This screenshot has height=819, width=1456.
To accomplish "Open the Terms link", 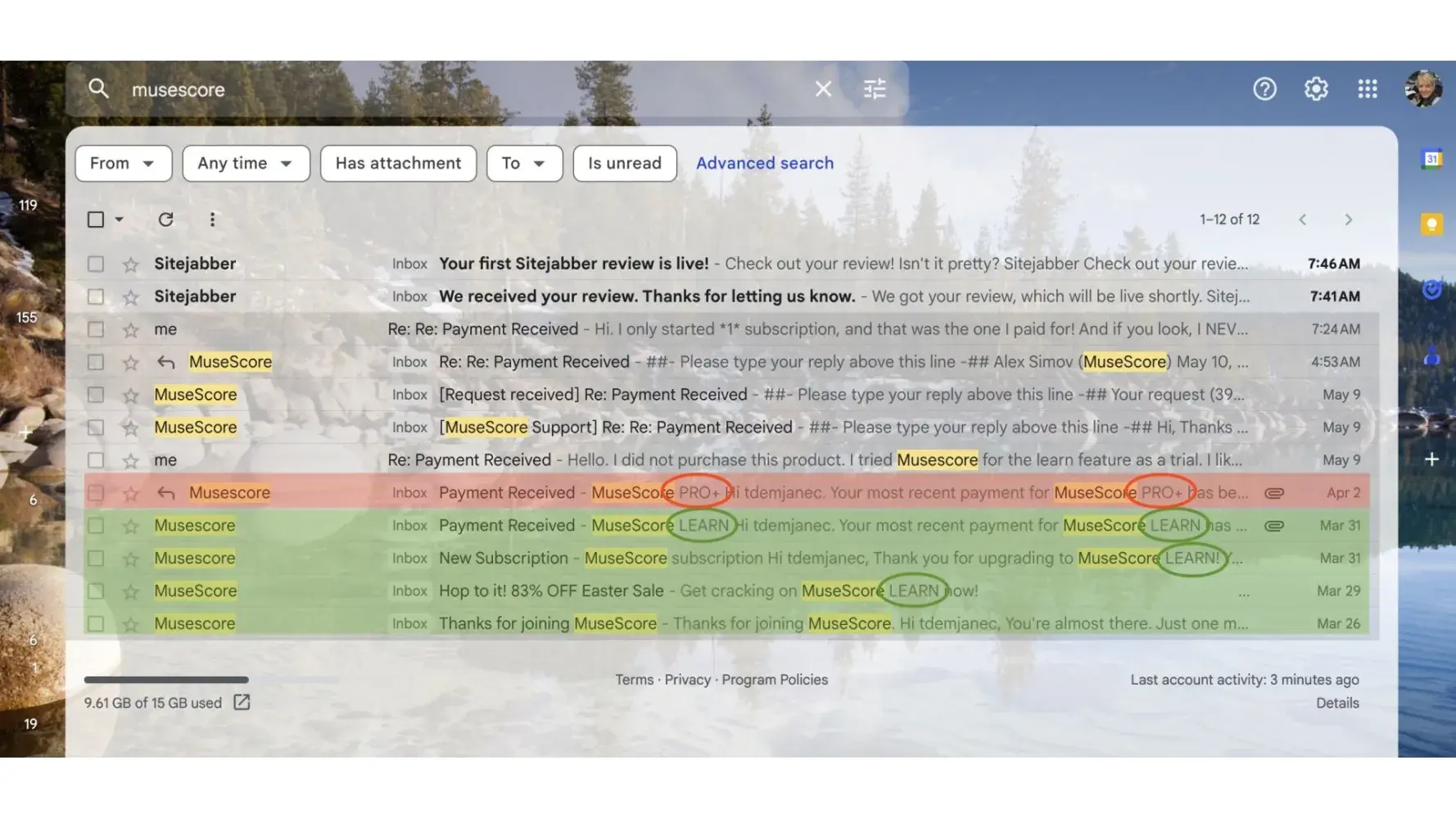I will 635,680.
